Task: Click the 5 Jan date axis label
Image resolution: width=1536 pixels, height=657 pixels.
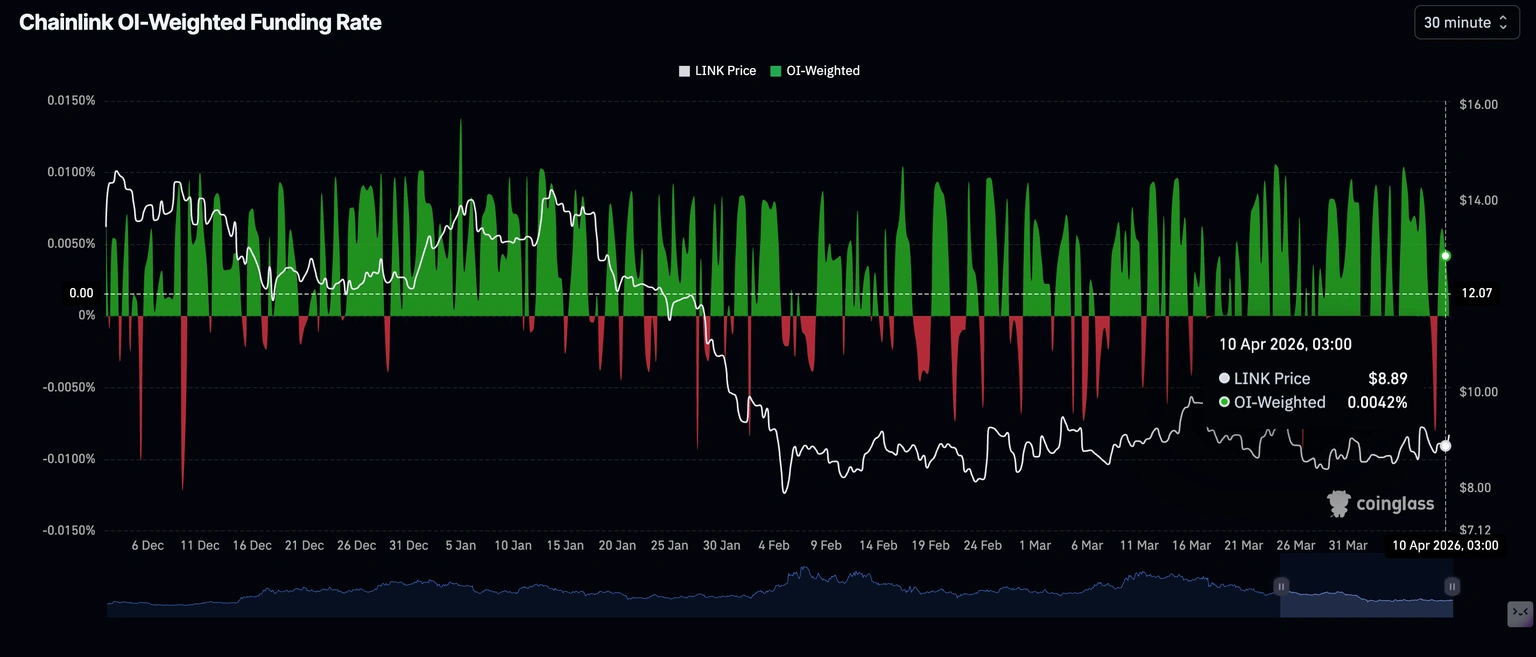Action: tap(460, 546)
